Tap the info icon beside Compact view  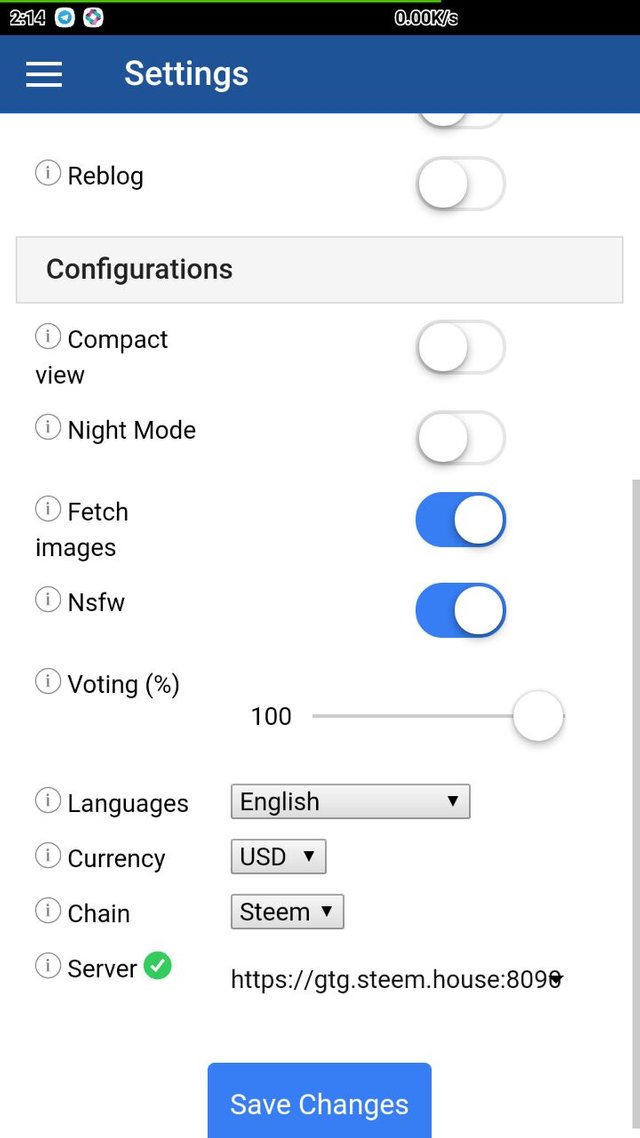coord(48,337)
